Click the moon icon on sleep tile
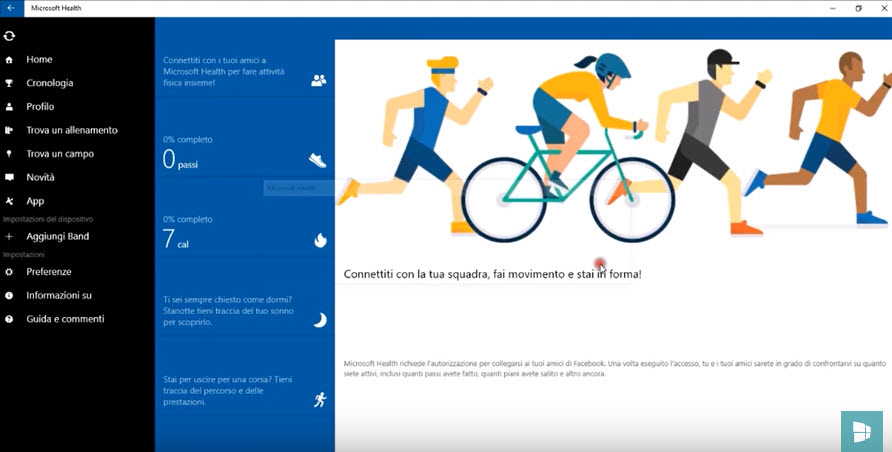The image size is (892, 452). tap(319, 320)
